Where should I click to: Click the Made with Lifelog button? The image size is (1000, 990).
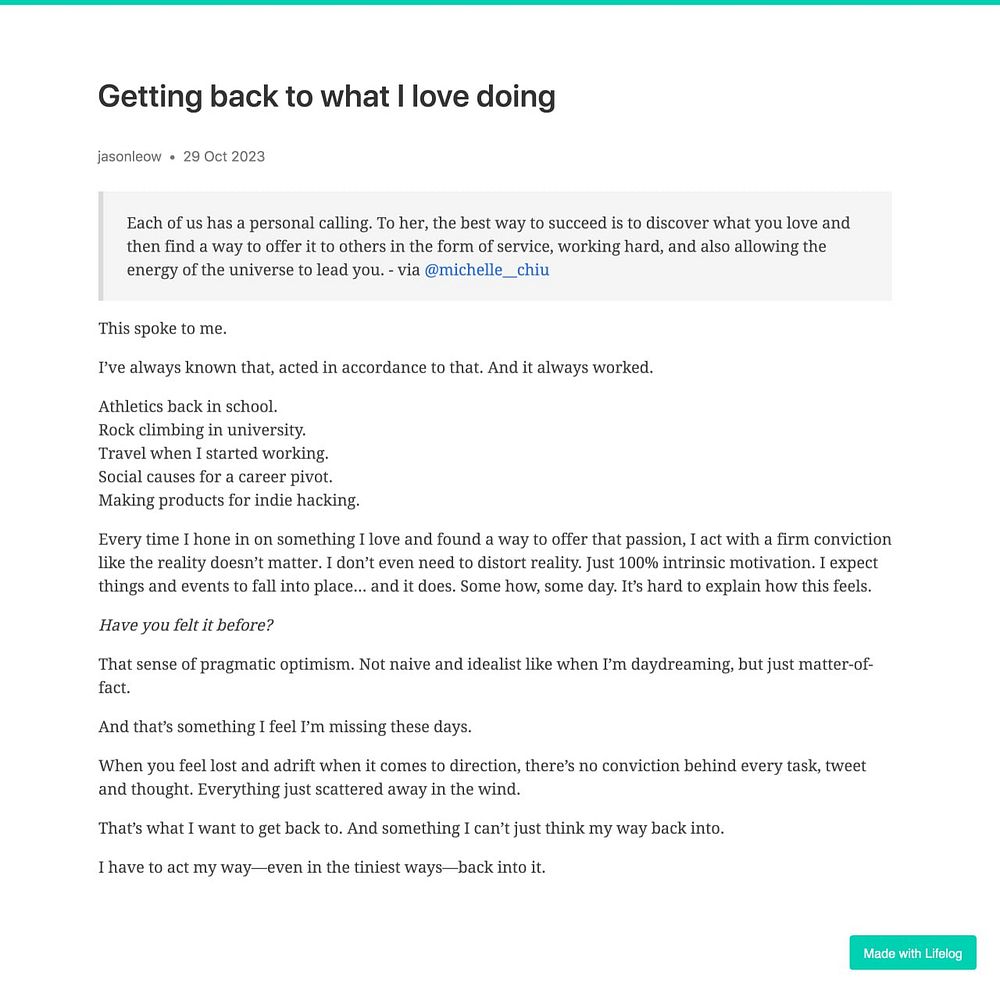point(912,952)
